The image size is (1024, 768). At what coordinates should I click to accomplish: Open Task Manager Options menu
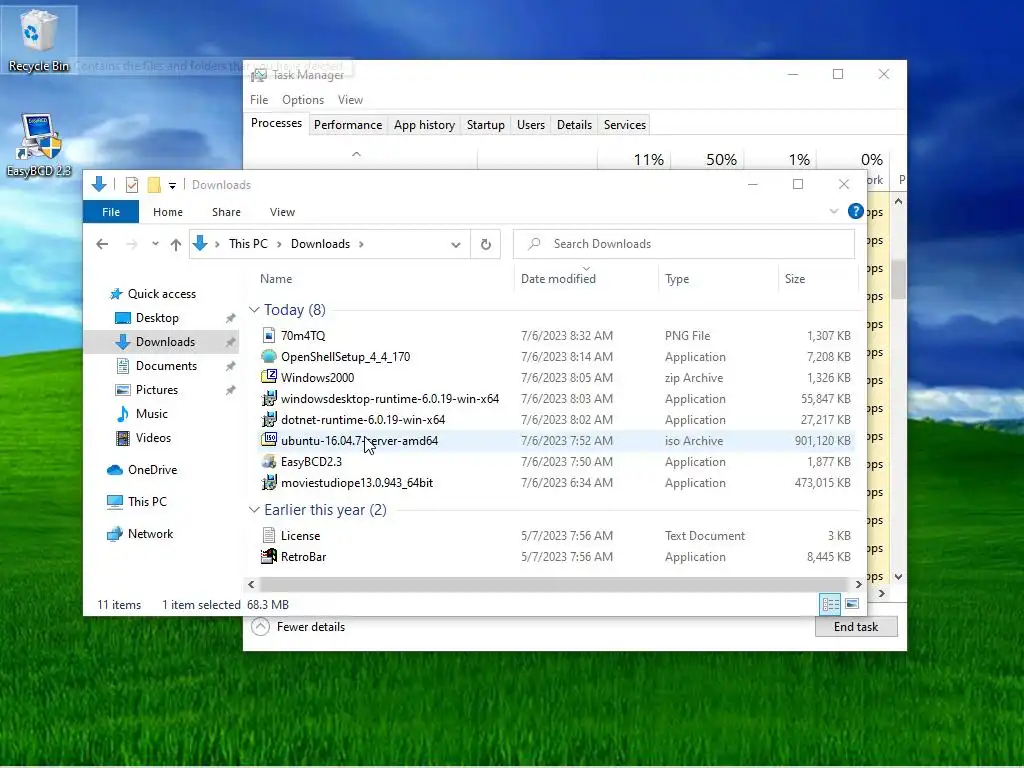coord(303,100)
